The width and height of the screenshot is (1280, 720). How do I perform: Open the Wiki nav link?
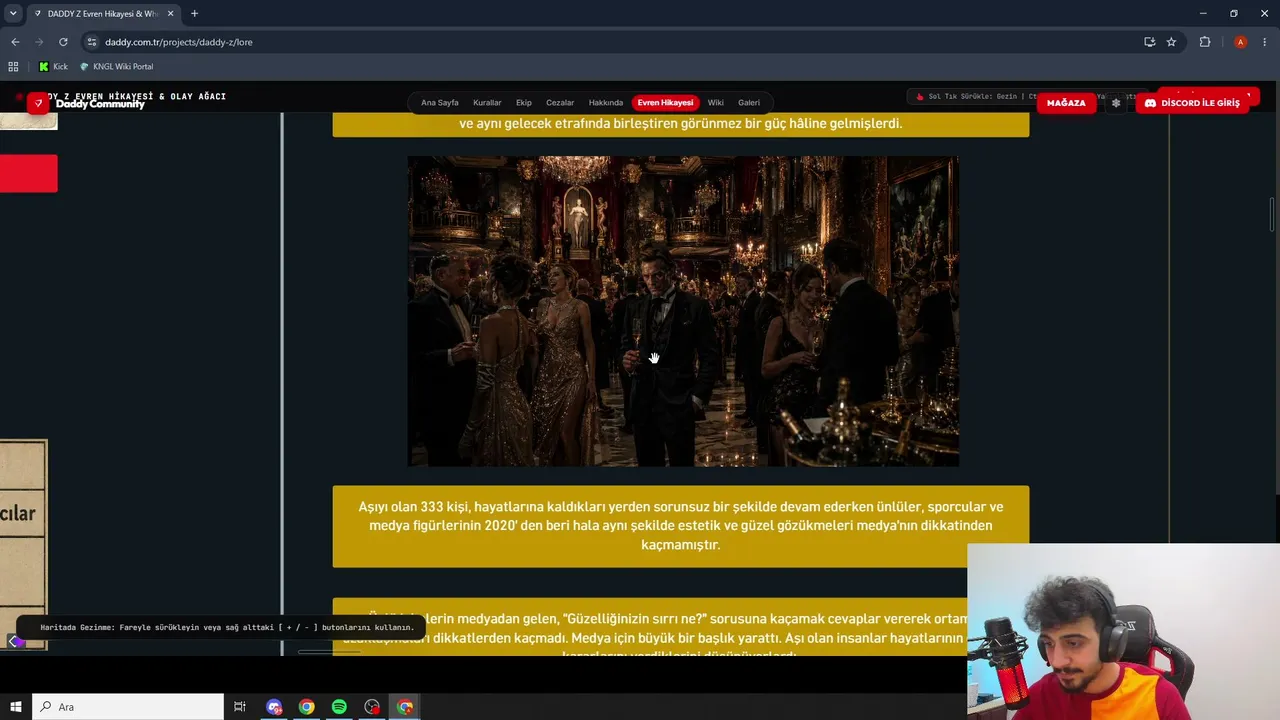pyautogui.click(x=716, y=103)
